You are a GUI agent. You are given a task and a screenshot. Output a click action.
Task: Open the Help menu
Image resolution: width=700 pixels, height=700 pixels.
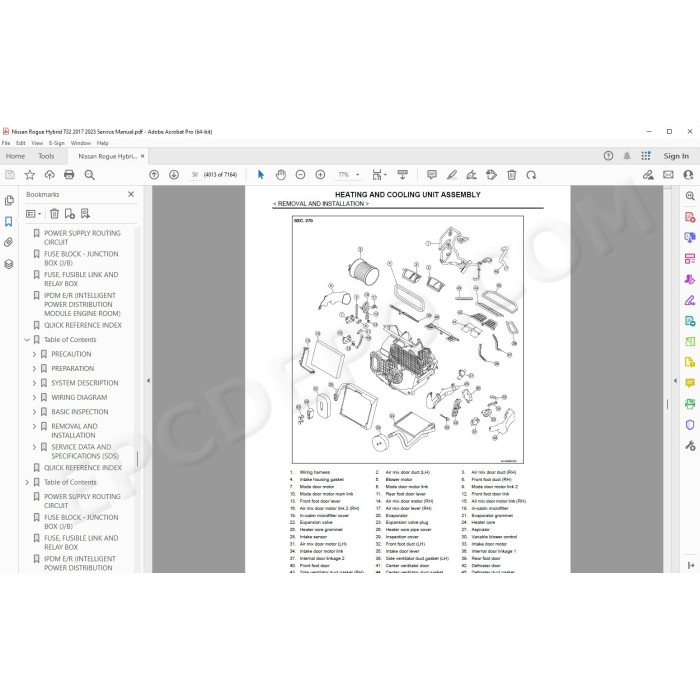103,143
